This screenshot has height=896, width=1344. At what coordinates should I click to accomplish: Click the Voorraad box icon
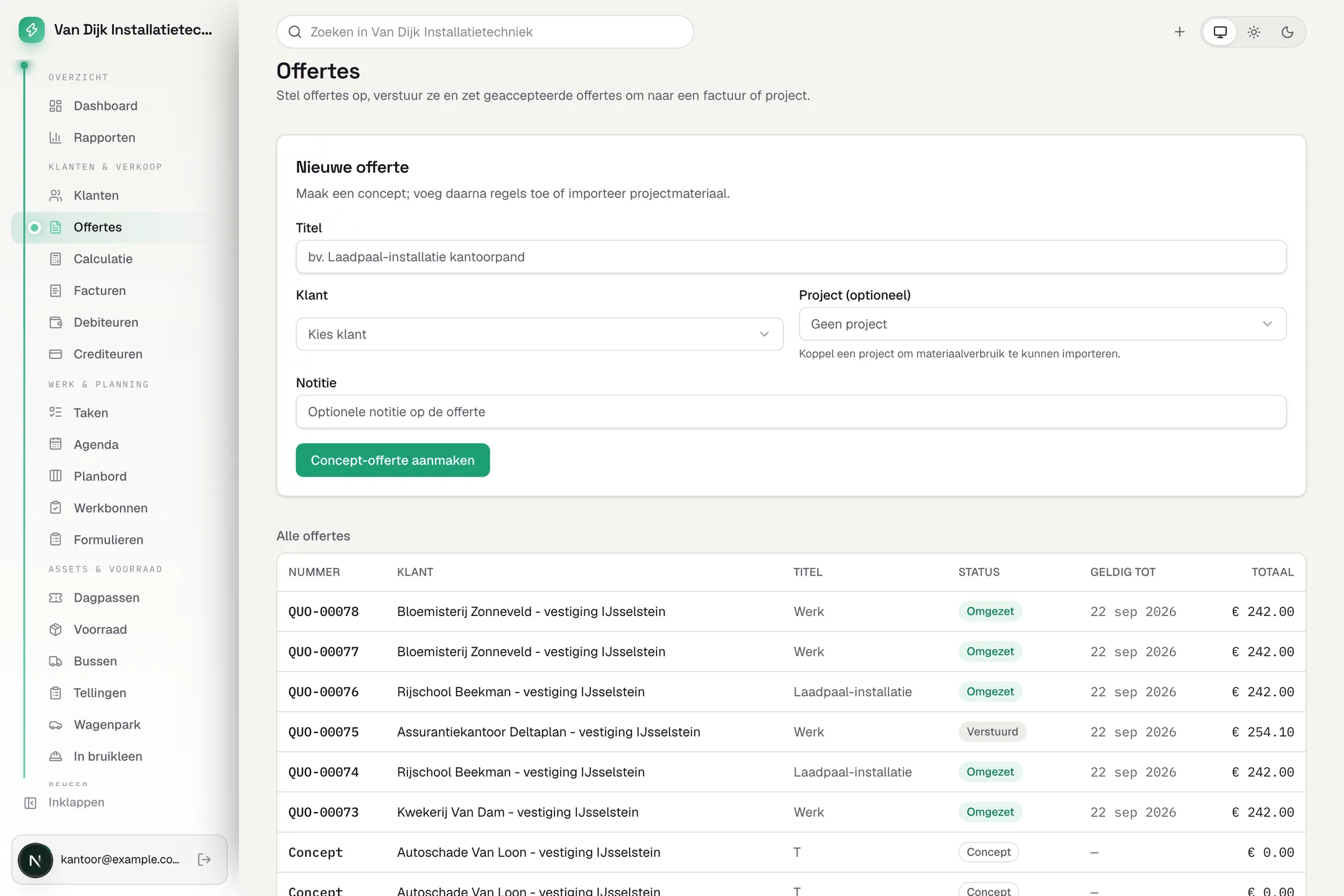click(55, 629)
